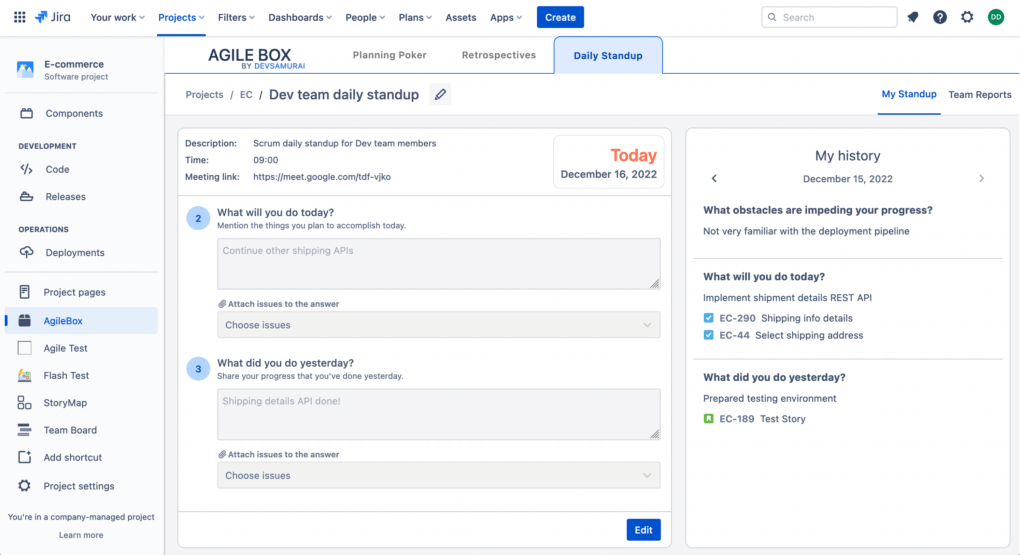Click the Add shortcut icon
This screenshot has width=1020, height=555.
click(x=24, y=457)
